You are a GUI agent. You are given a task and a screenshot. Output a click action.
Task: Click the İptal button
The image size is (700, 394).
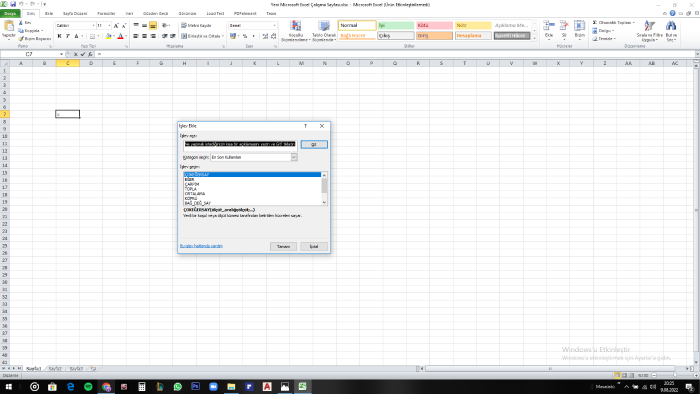click(x=314, y=246)
